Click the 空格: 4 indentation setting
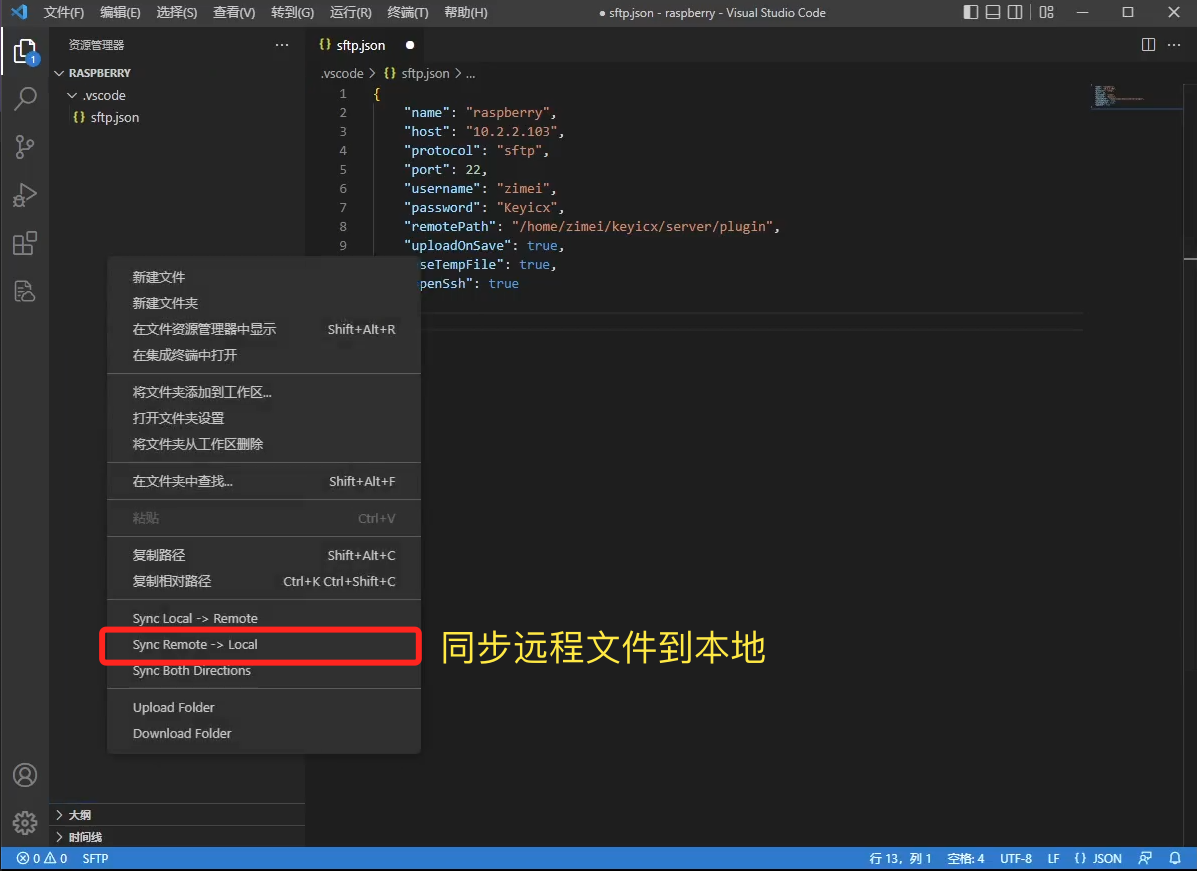Screen dimensions: 1197x871 966,859
